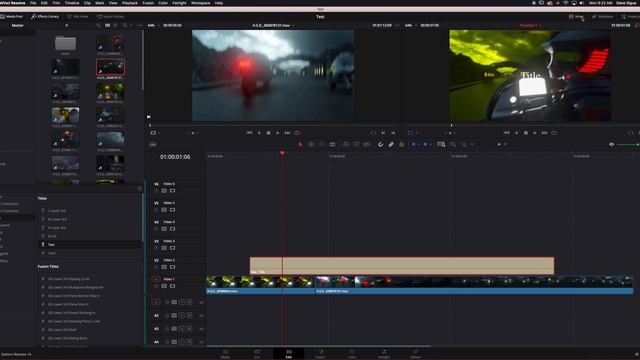640x360 pixels.
Task: Toggle the Media Pool panel button
Action: point(12,16)
